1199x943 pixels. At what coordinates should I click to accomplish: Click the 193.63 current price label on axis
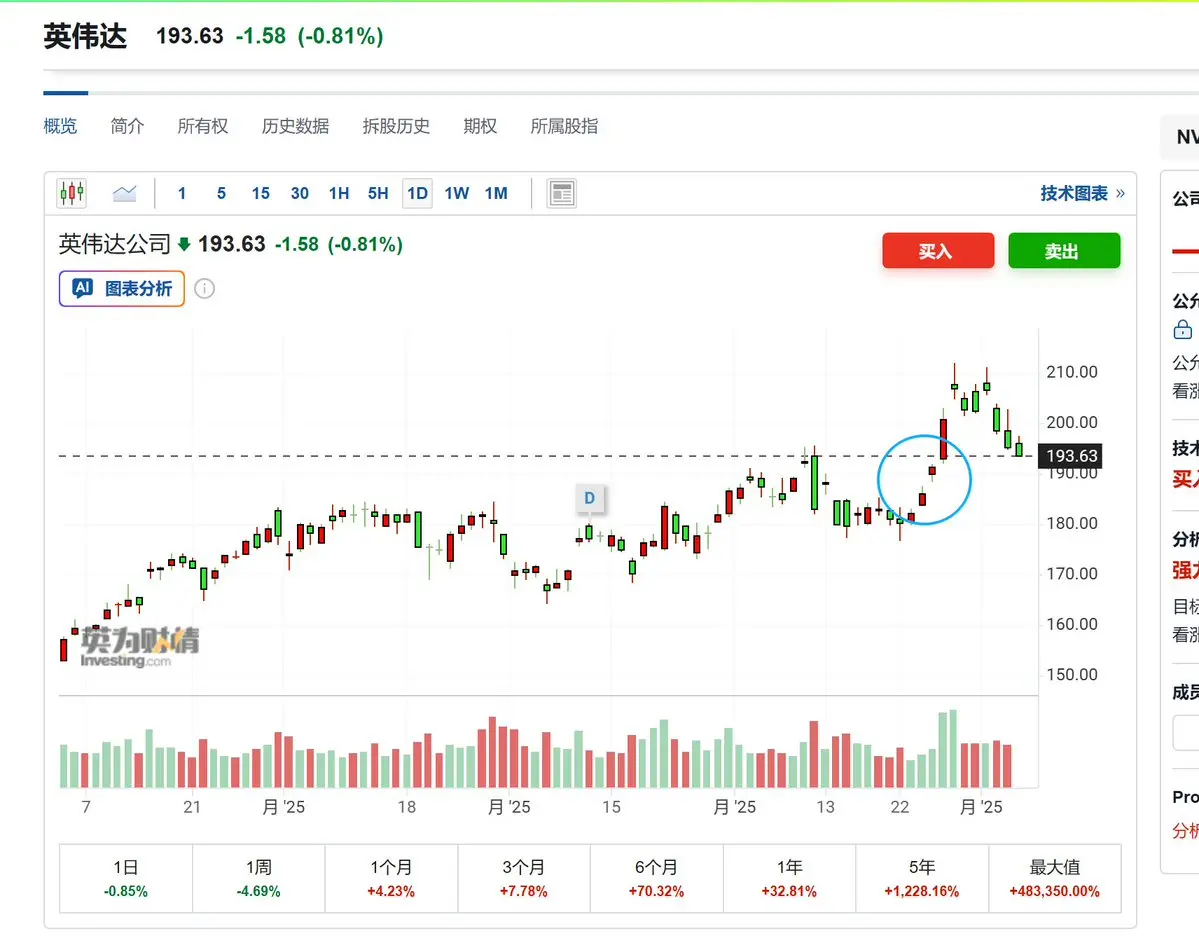[1071, 456]
